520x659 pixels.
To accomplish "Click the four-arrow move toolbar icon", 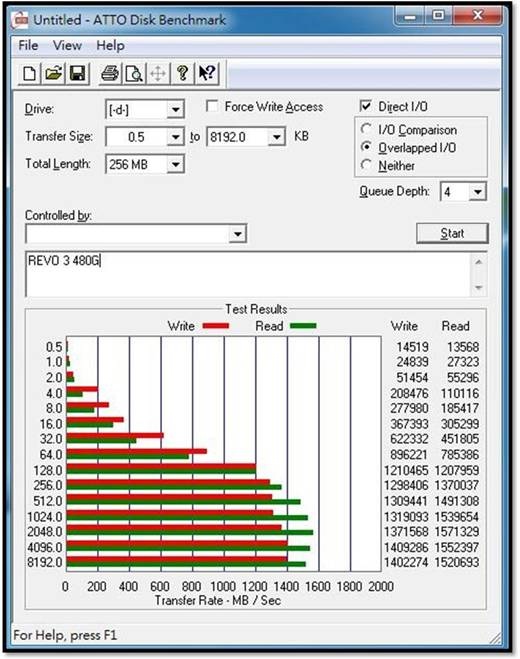I will click(x=158, y=74).
